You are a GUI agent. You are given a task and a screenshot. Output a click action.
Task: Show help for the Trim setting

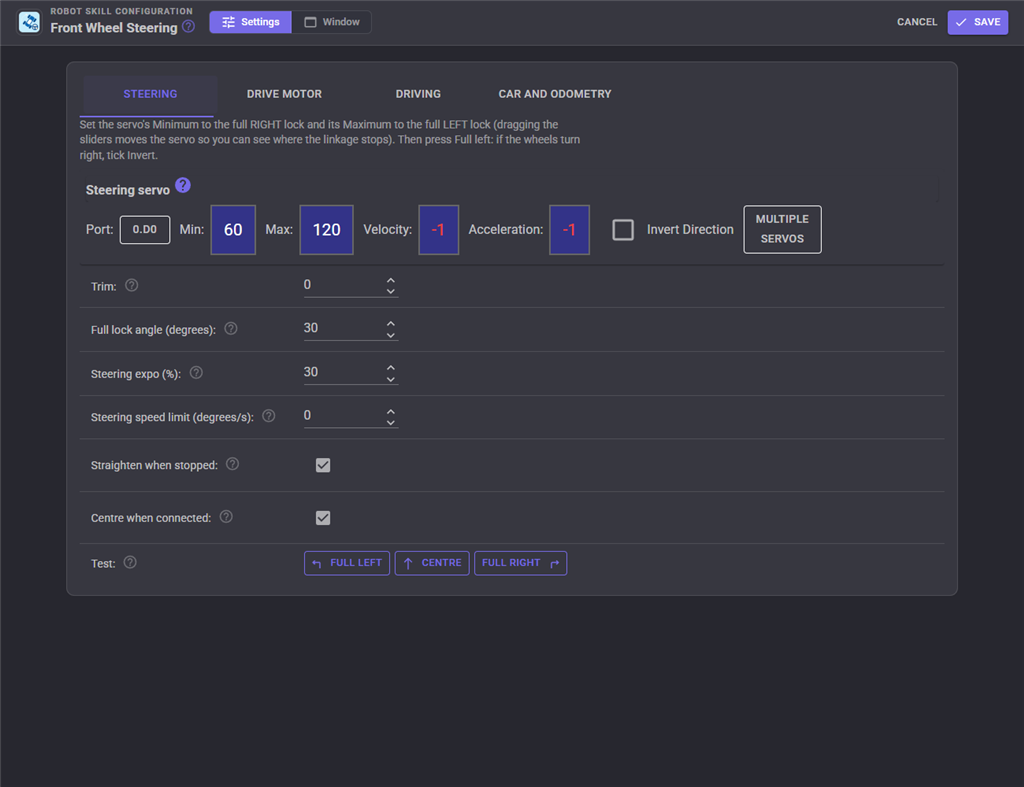[x=131, y=285]
